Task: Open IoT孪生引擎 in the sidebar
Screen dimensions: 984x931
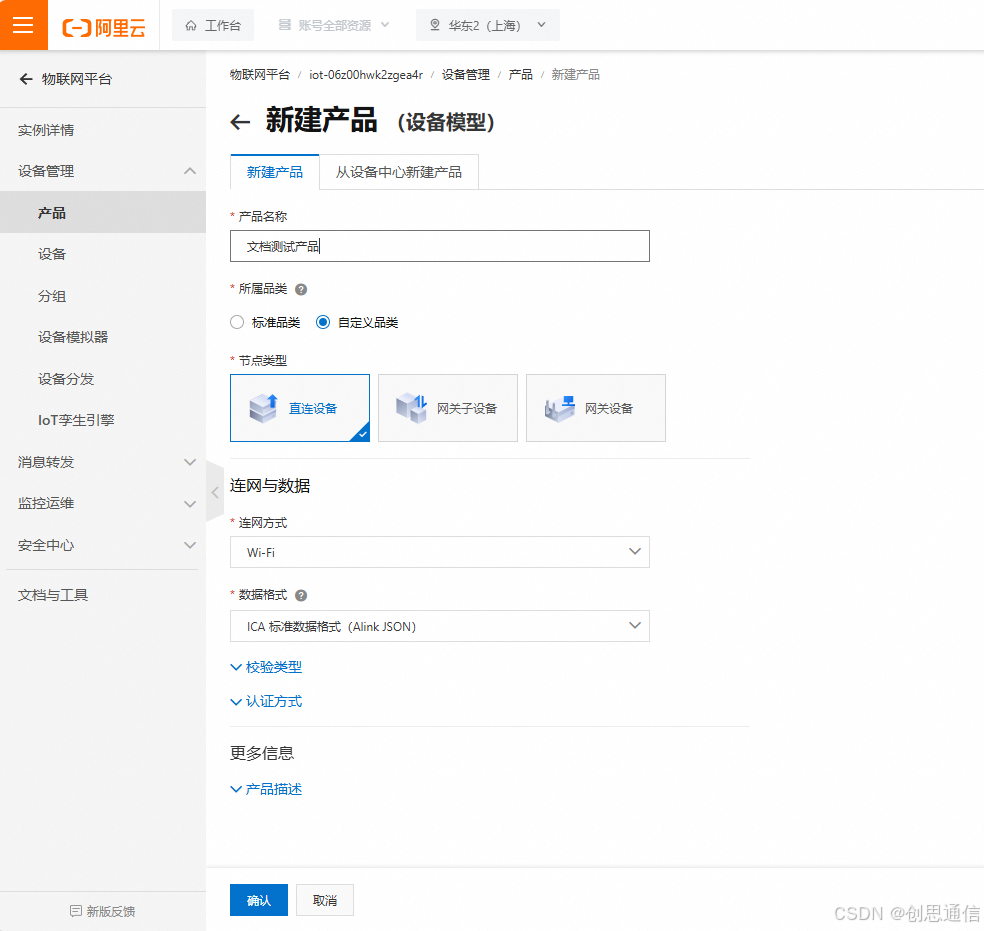Action: tap(76, 420)
